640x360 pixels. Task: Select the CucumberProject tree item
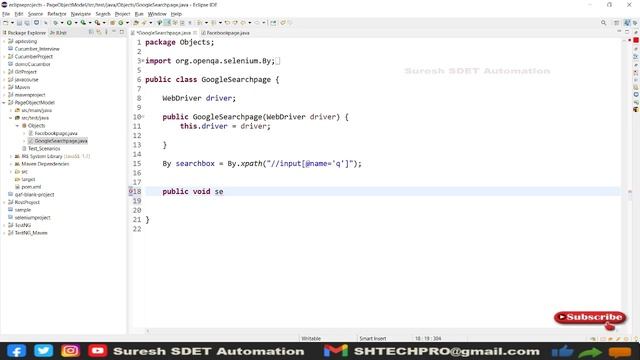click(x=33, y=56)
